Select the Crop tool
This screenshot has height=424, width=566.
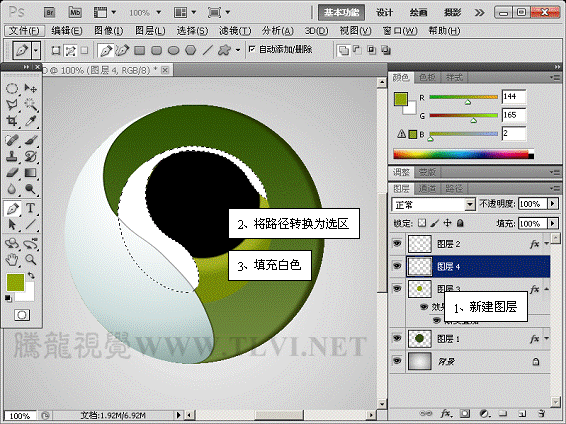click(12, 121)
